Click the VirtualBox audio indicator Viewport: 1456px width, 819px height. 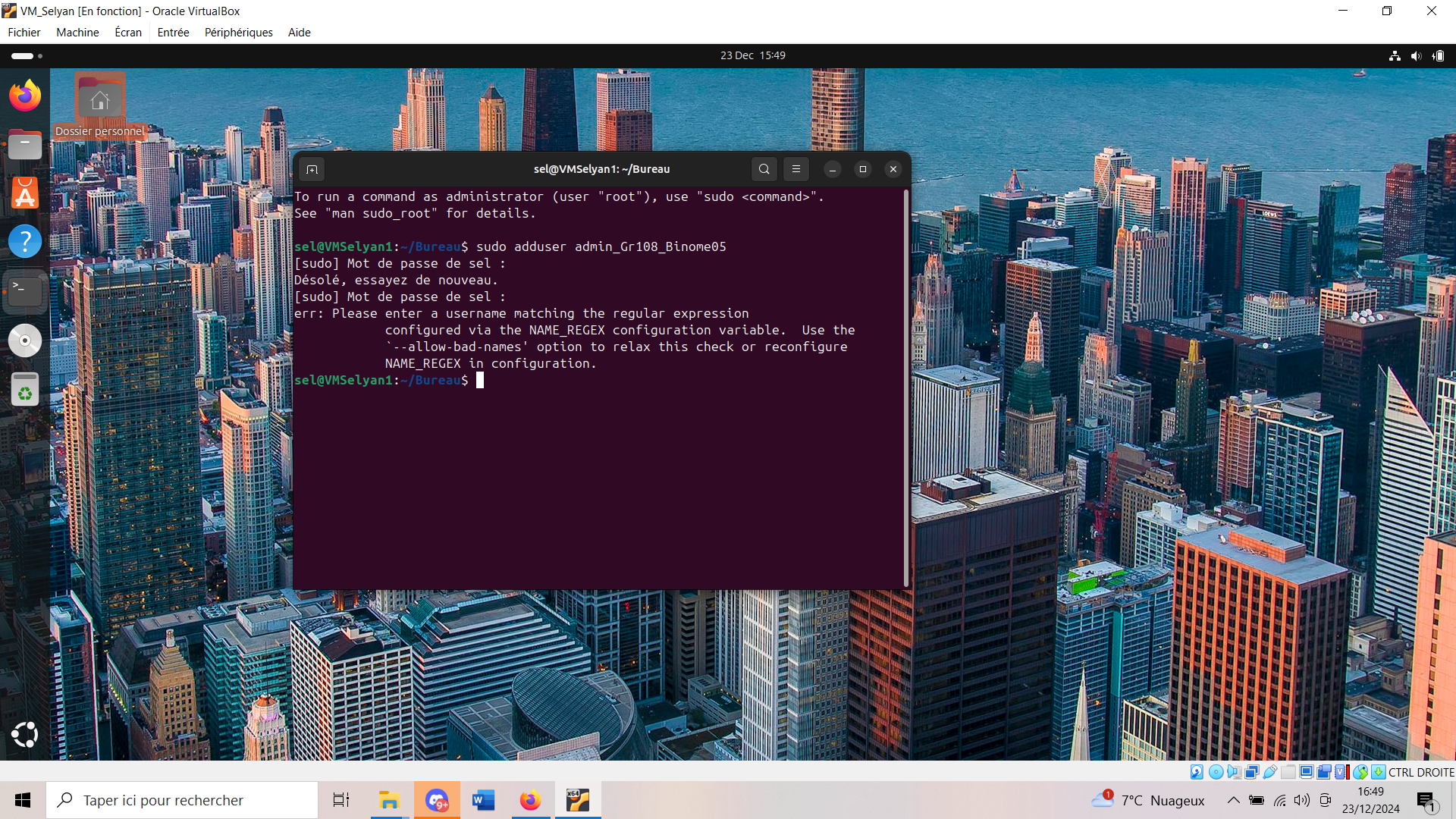click(1234, 772)
